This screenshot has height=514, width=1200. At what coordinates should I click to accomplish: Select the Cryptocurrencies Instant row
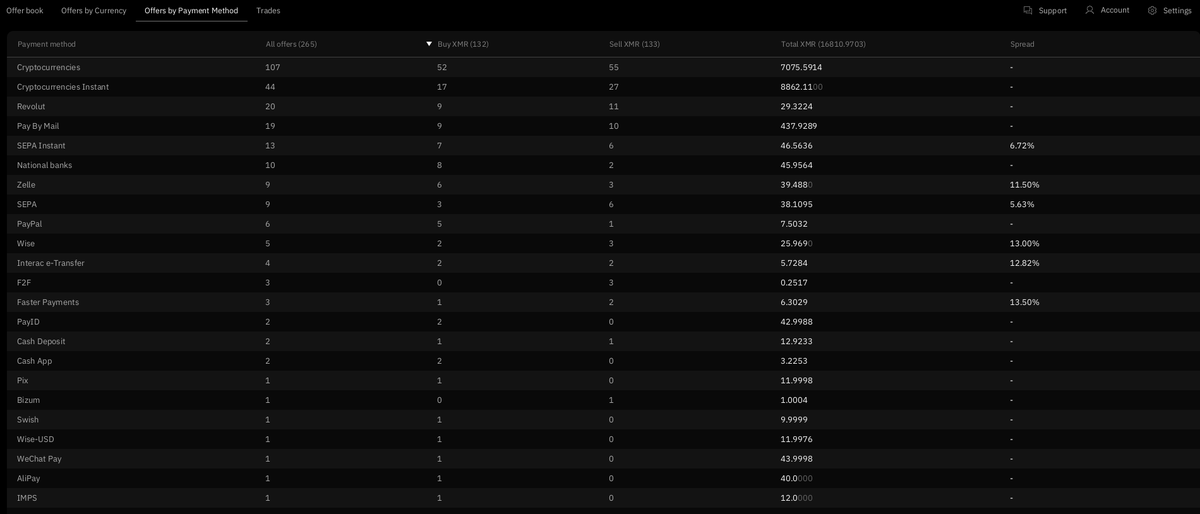point(603,87)
